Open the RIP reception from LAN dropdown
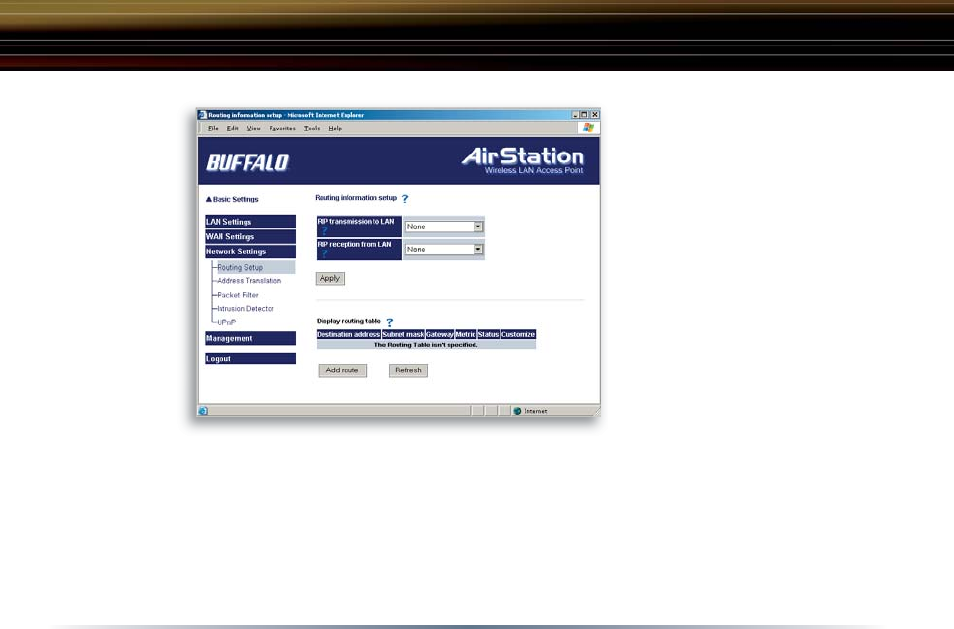Screen dimensions: 954x629 [444, 249]
